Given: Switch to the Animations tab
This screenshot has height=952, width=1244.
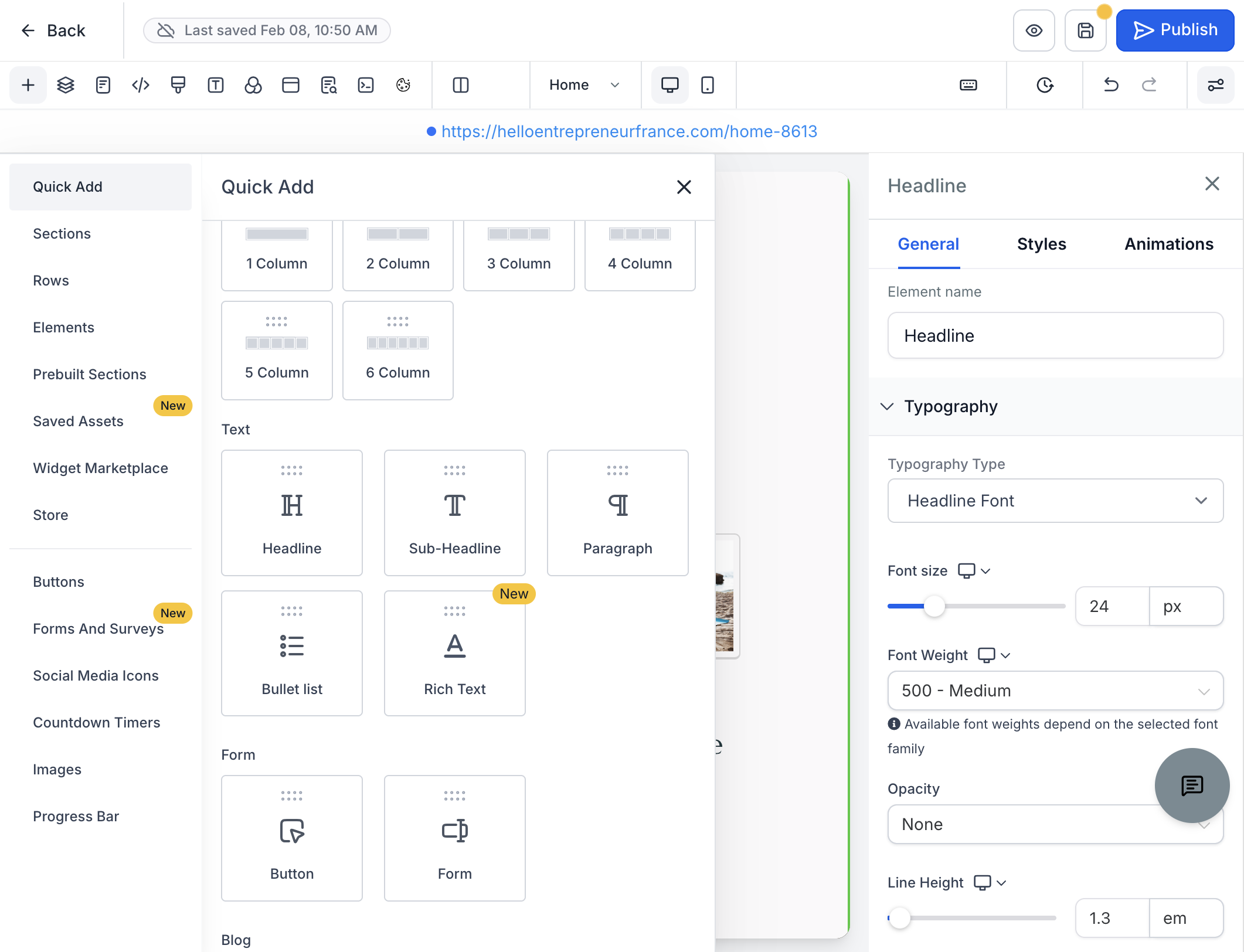Looking at the screenshot, I should [x=1168, y=244].
